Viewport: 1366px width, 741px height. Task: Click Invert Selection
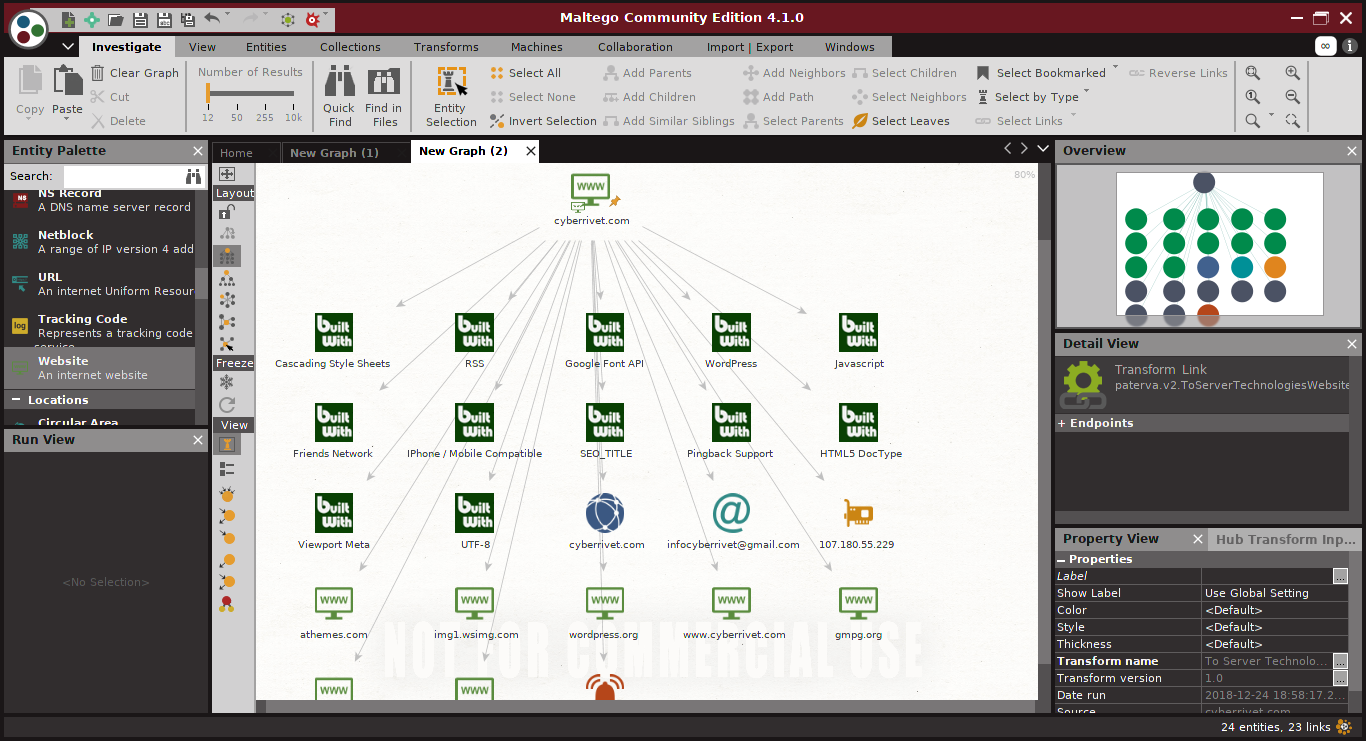543,121
